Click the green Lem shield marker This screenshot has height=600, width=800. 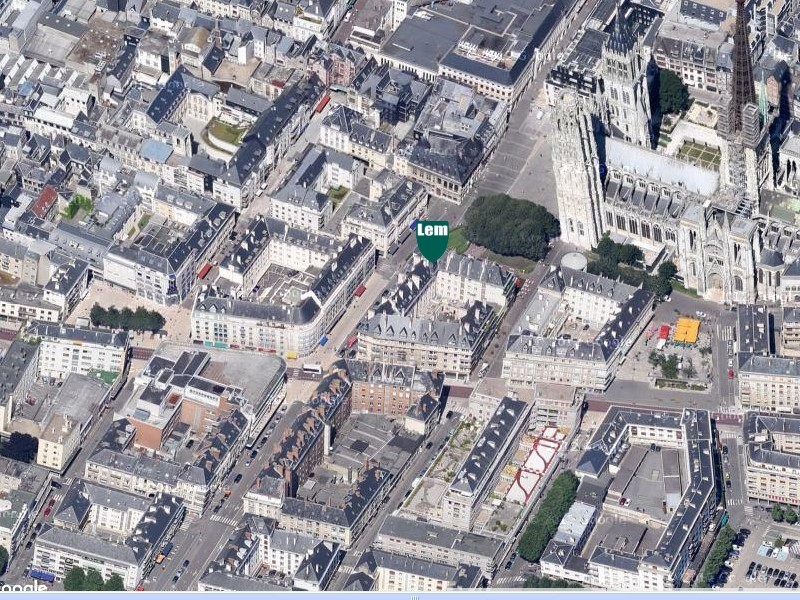click(x=432, y=240)
